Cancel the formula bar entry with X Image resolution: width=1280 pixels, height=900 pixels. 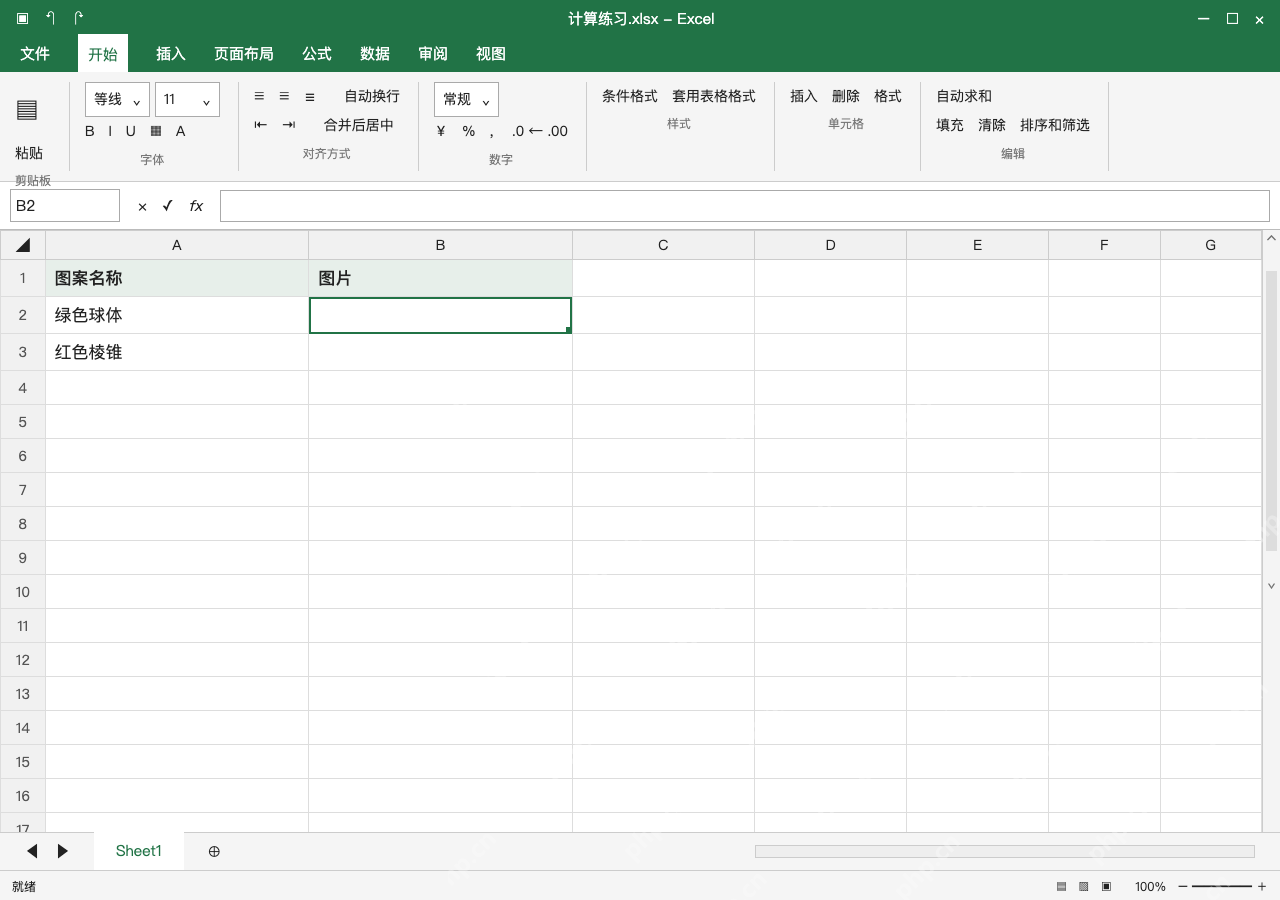point(142,206)
